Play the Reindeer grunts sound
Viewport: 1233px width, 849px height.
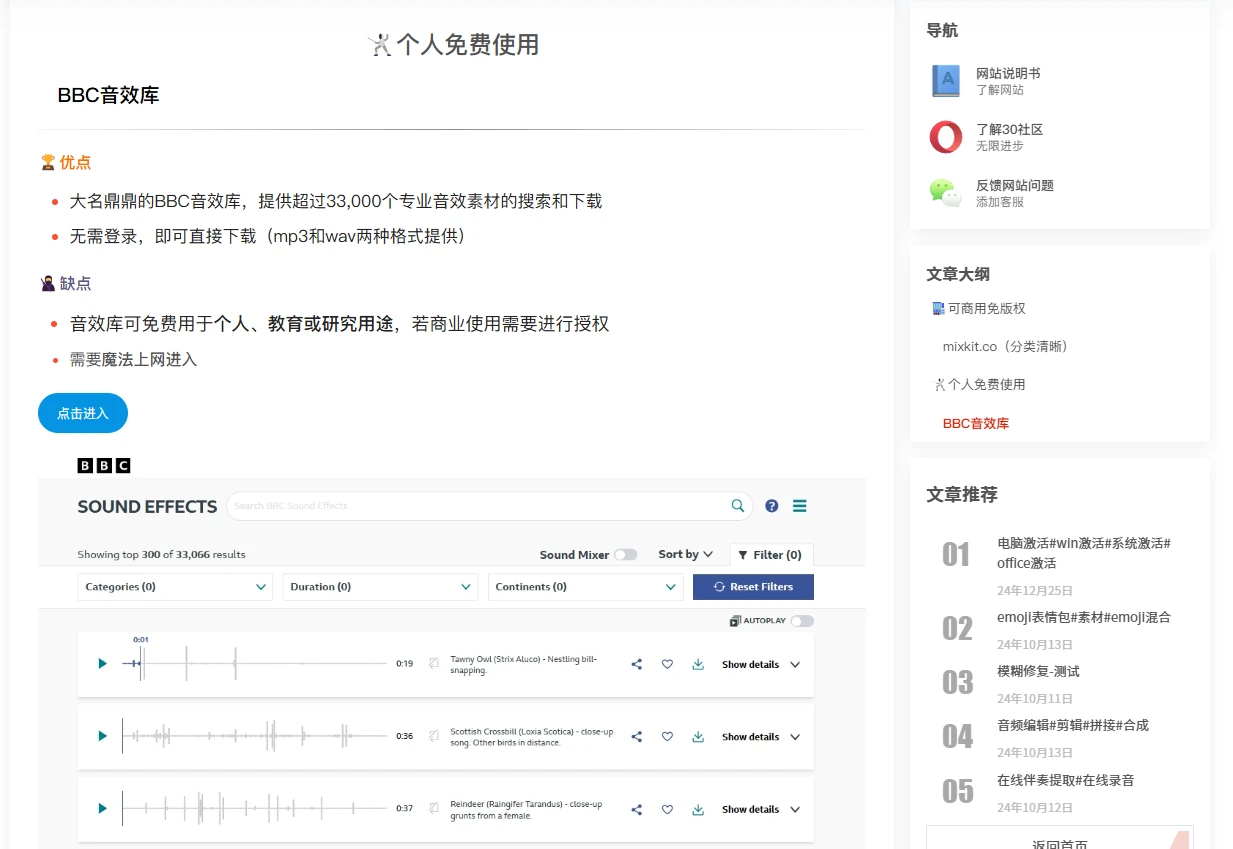click(102, 809)
